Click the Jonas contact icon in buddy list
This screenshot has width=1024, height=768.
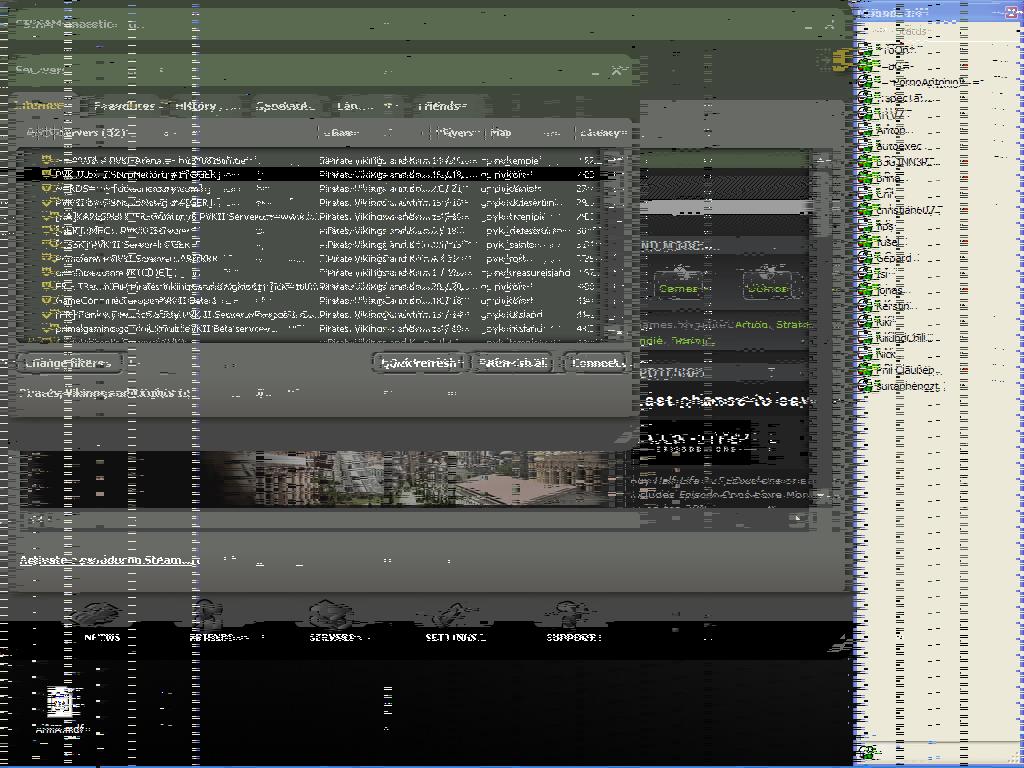[x=865, y=290]
